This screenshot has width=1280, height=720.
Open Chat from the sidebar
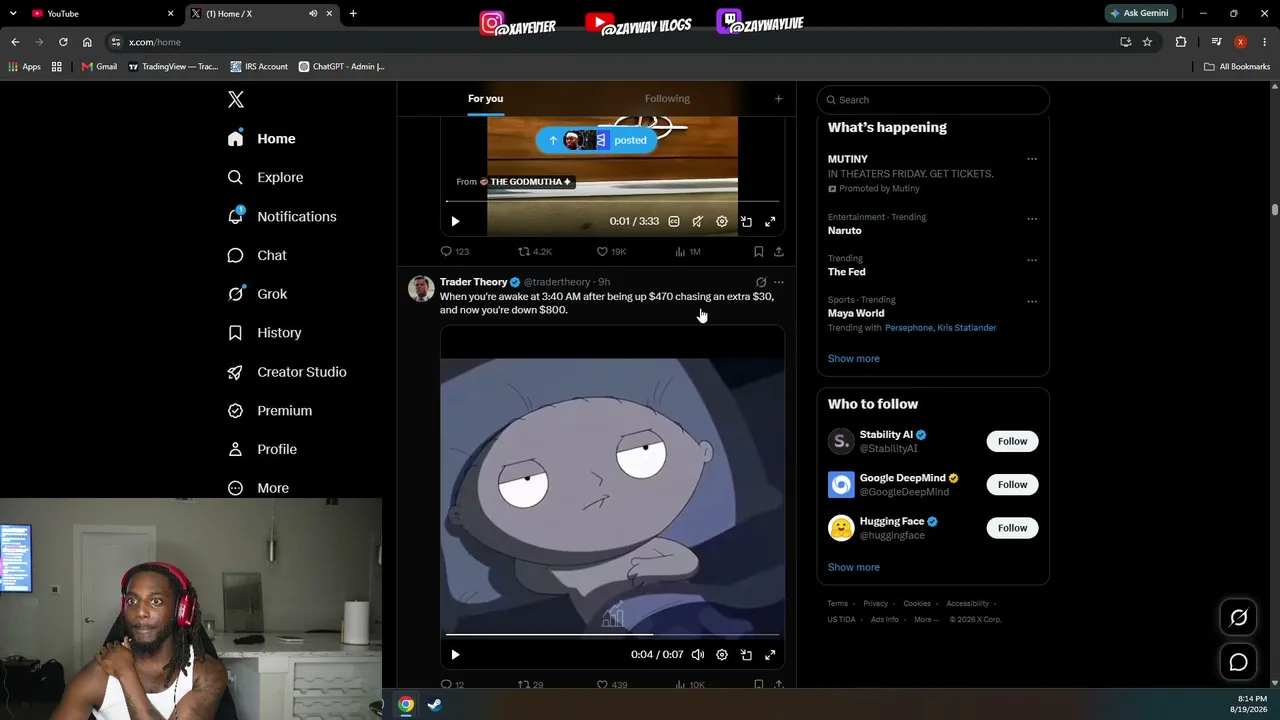point(257,255)
